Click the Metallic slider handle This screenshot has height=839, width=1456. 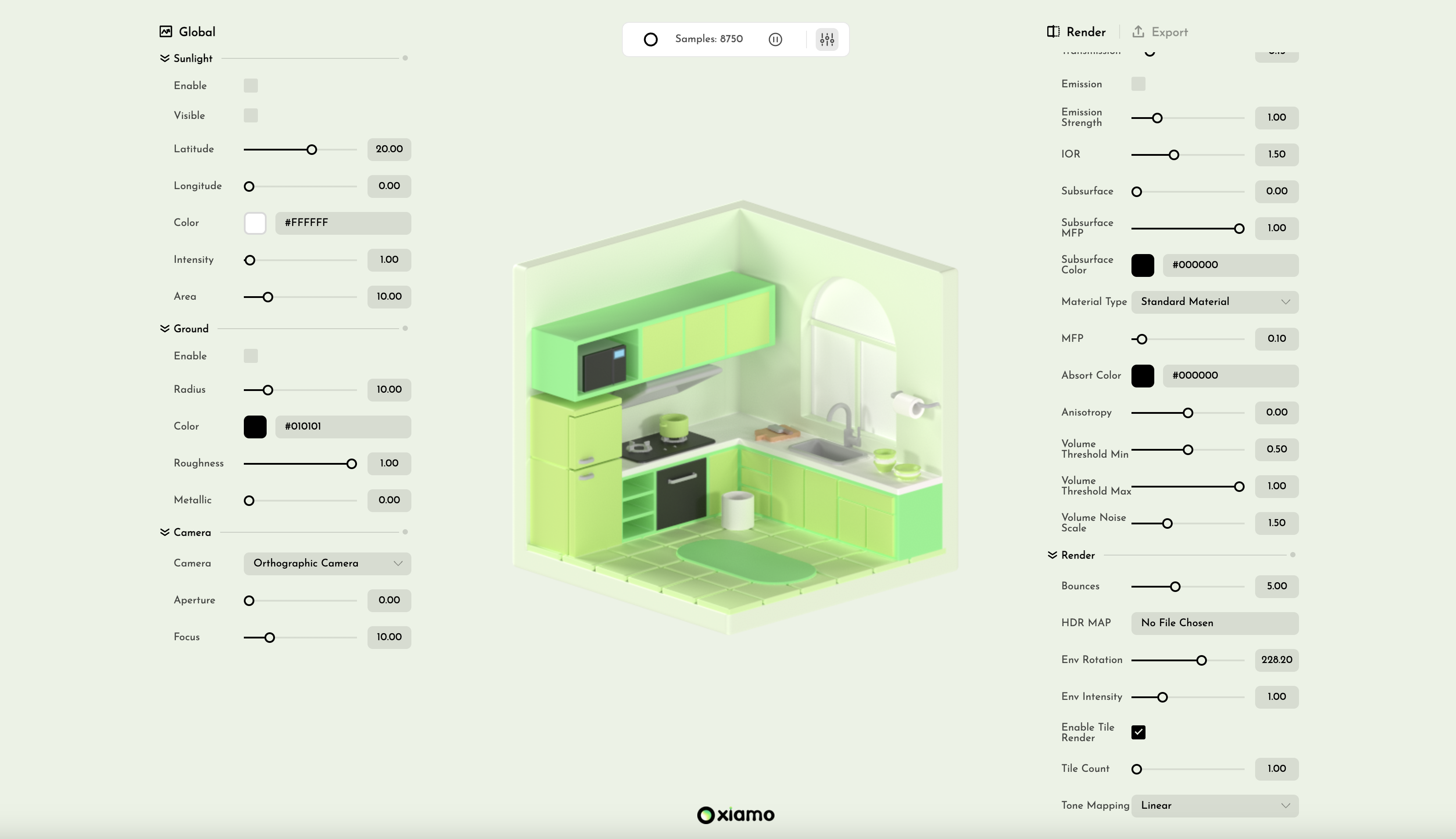[x=249, y=501]
